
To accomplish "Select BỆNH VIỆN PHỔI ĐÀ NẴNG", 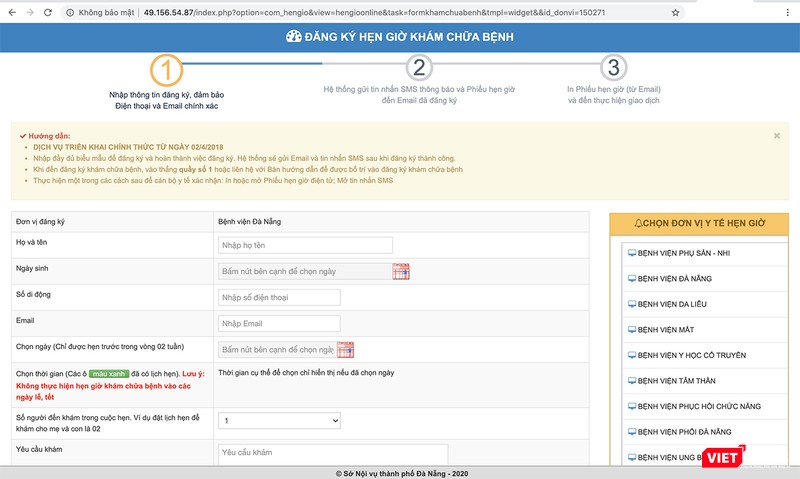I will pos(684,432).
